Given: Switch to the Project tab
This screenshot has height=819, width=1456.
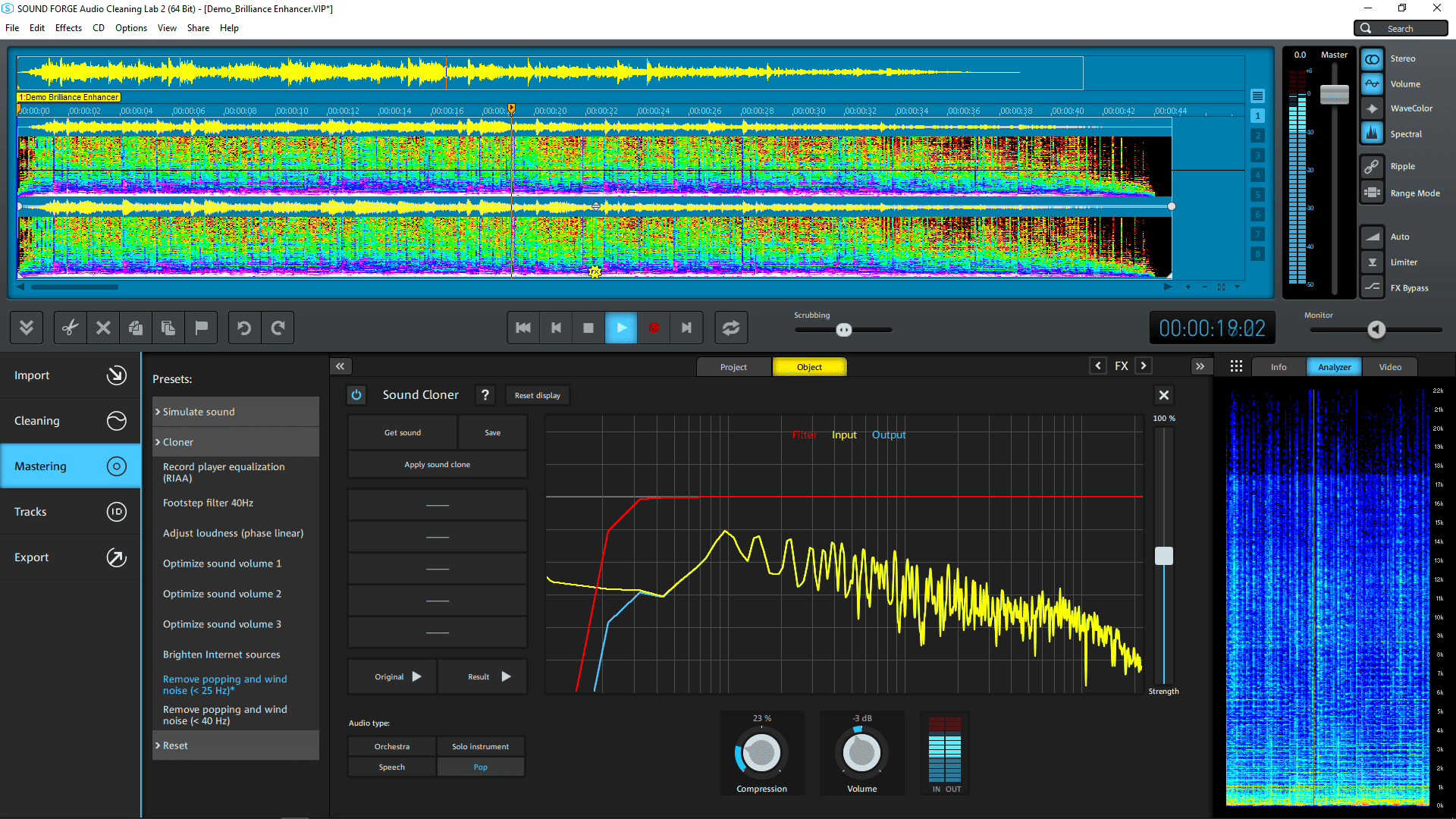Looking at the screenshot, I should pyautogui.click(x=733, y=367).
